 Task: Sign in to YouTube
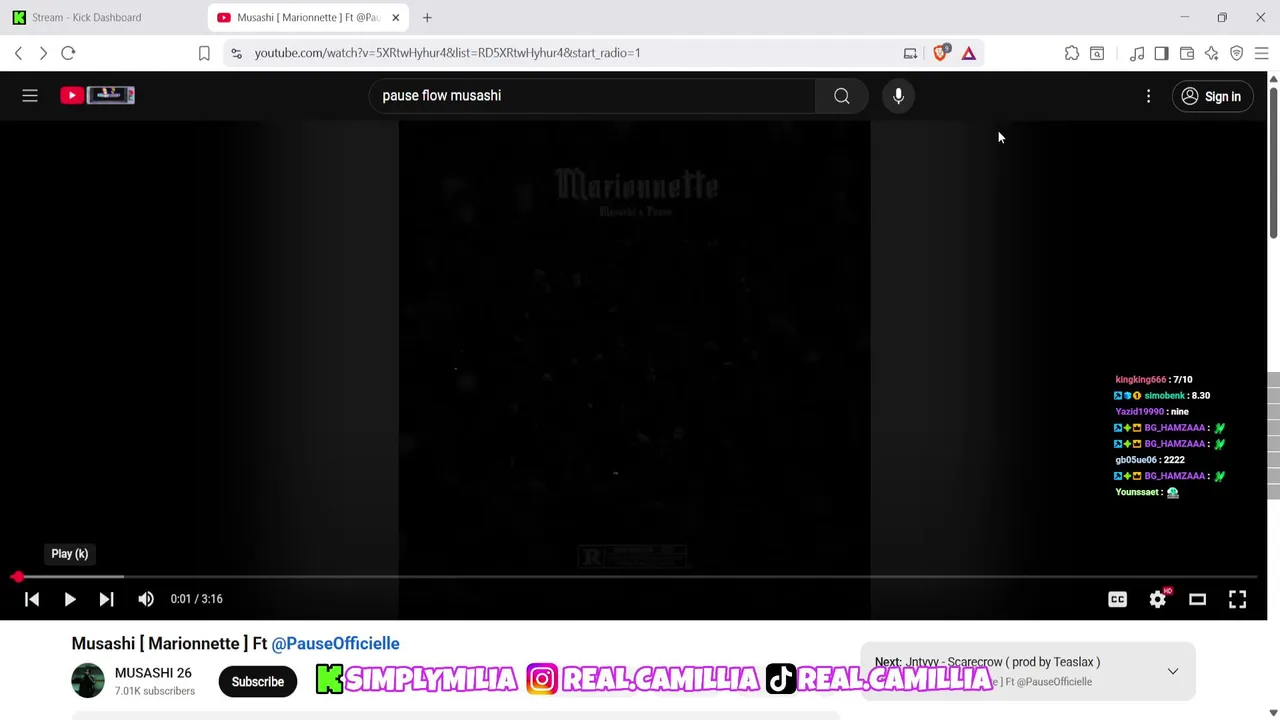[x=1211, y=96]
